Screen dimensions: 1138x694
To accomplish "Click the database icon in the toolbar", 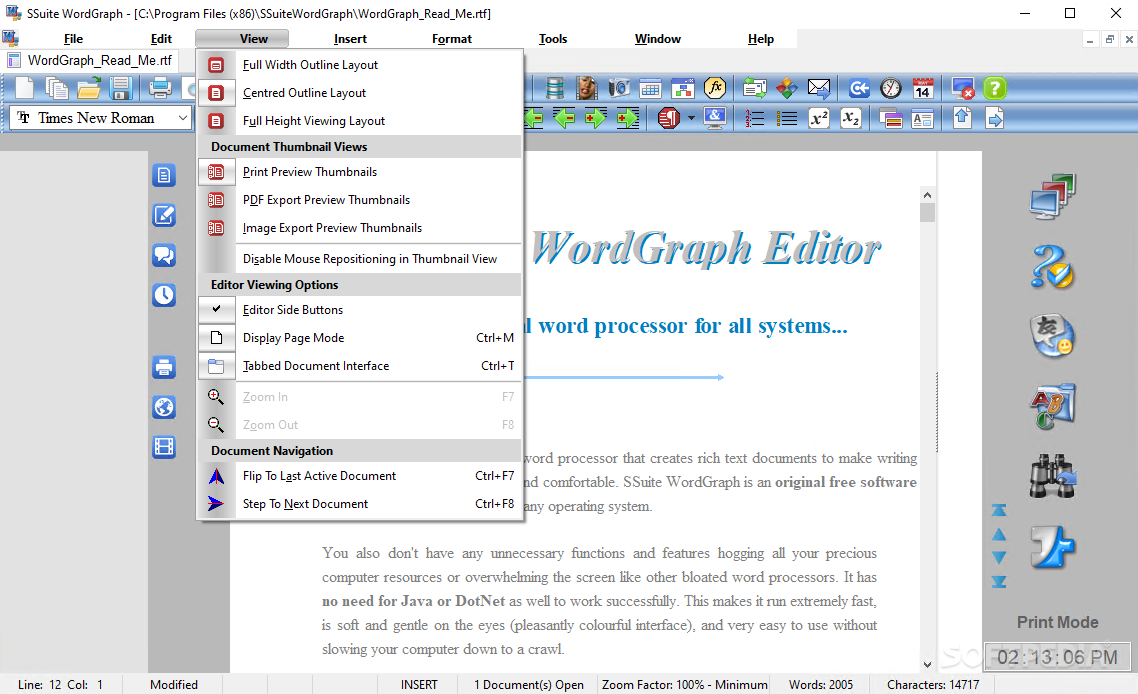I will coord(555,89).
